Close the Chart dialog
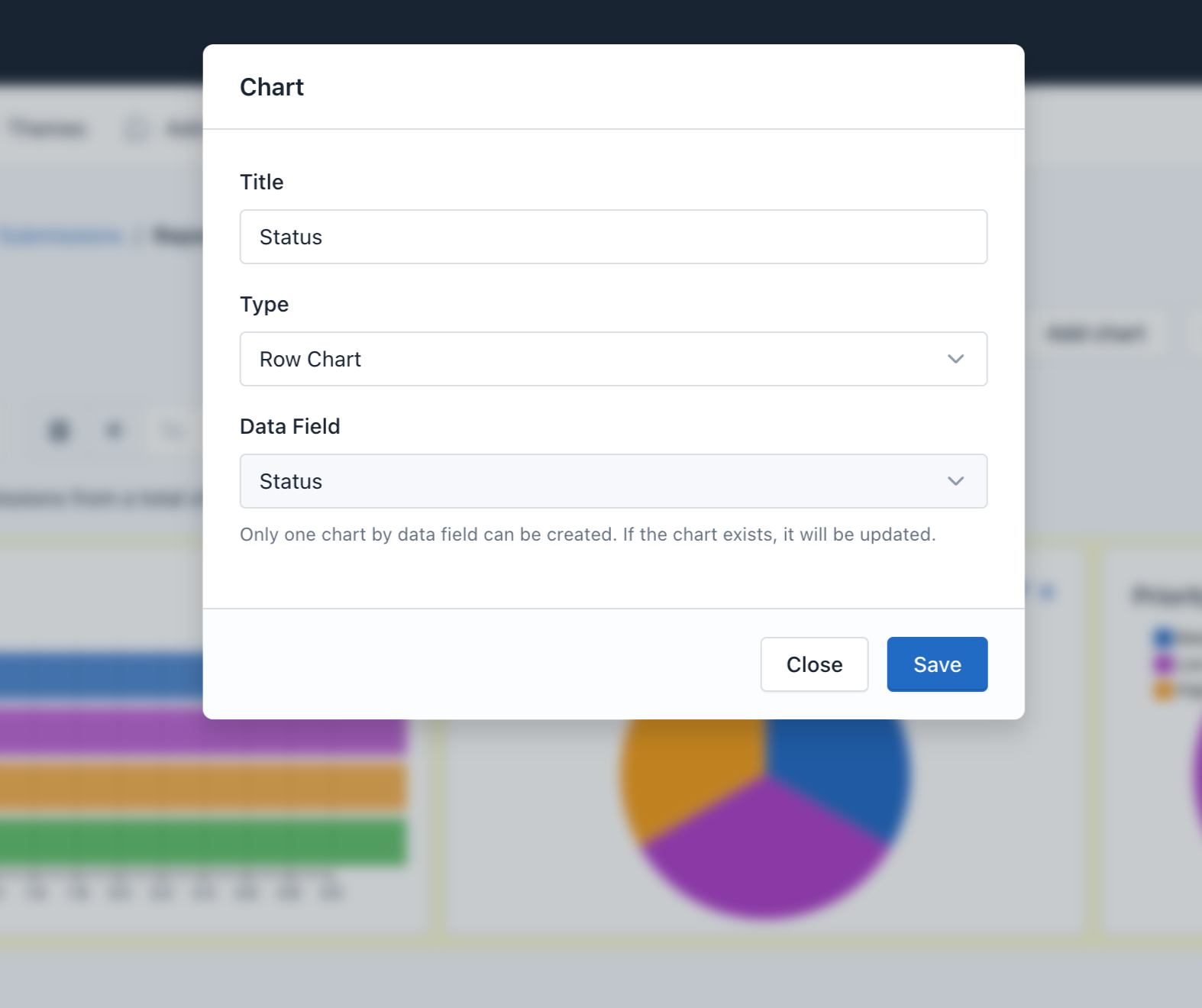Screen dimensions: 1202x1008 [813, 664]
